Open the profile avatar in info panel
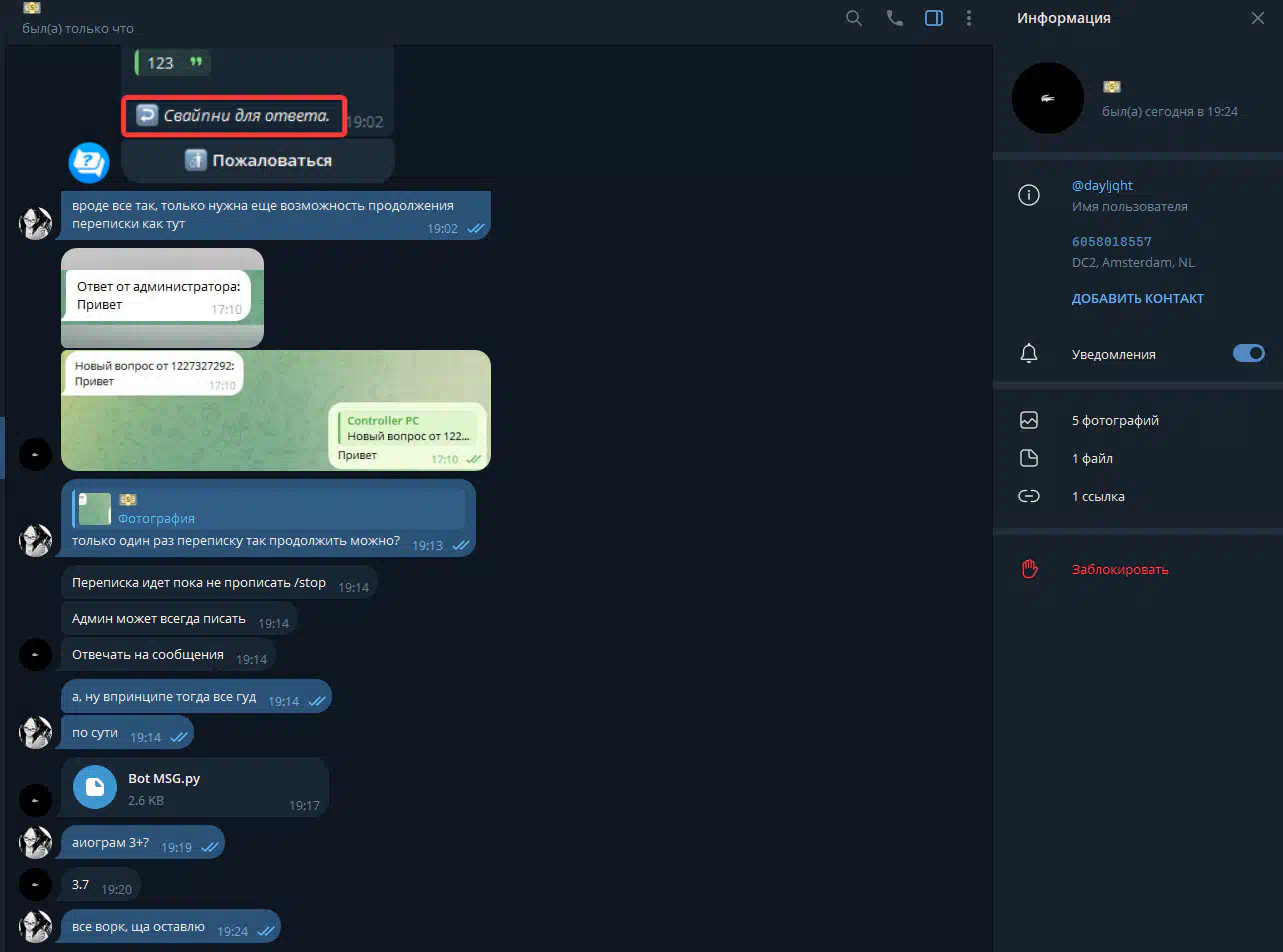This screenshot has height=952, width=1283. (x=1047, y=98)
